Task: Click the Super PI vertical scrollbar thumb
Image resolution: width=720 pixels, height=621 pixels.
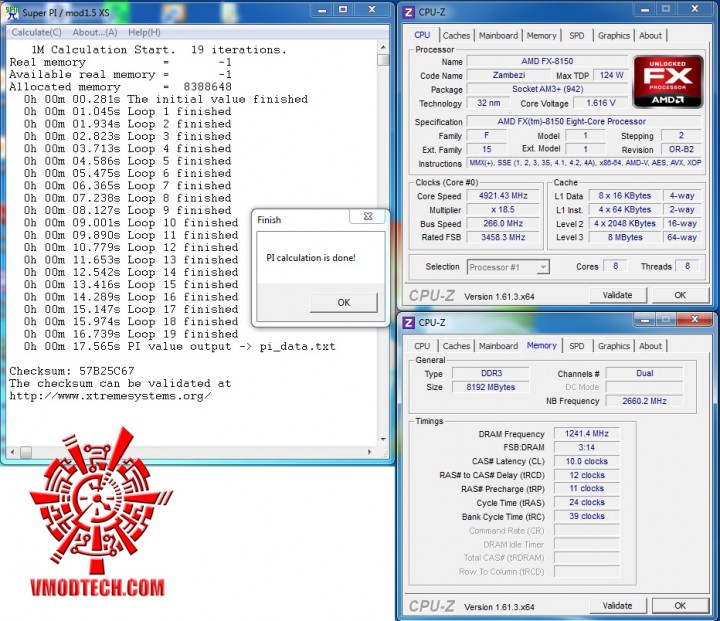Action: tap(383, 60)
